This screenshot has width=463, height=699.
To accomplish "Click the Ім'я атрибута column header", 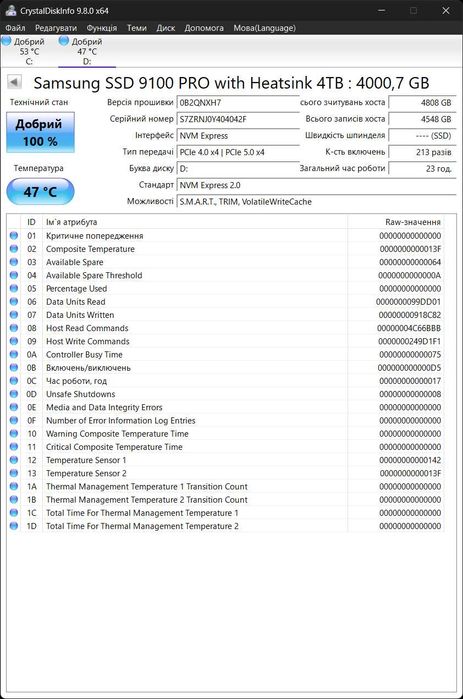I will pos(195,222).
